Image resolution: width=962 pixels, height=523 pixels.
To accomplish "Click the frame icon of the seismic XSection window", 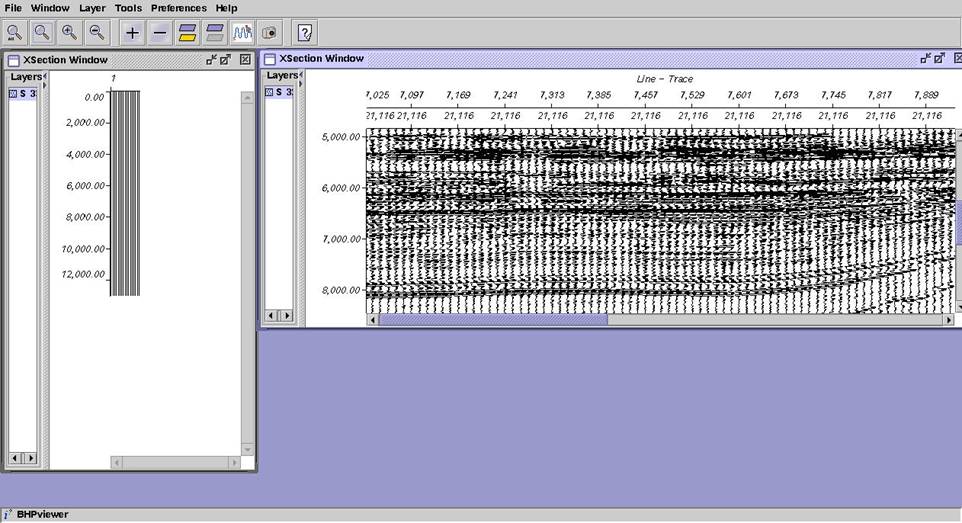I will click(x=269, y=59).
